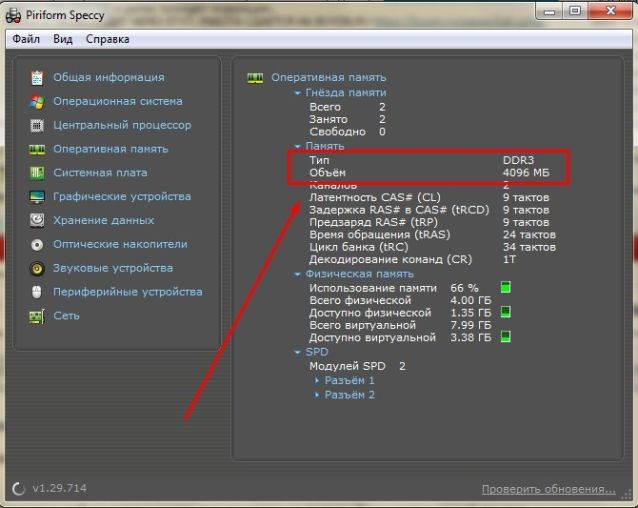Image resolution: width=638 pixels, height=508 pixels.
Task: Collapse the Физическая память section
Action: point(297,275)
